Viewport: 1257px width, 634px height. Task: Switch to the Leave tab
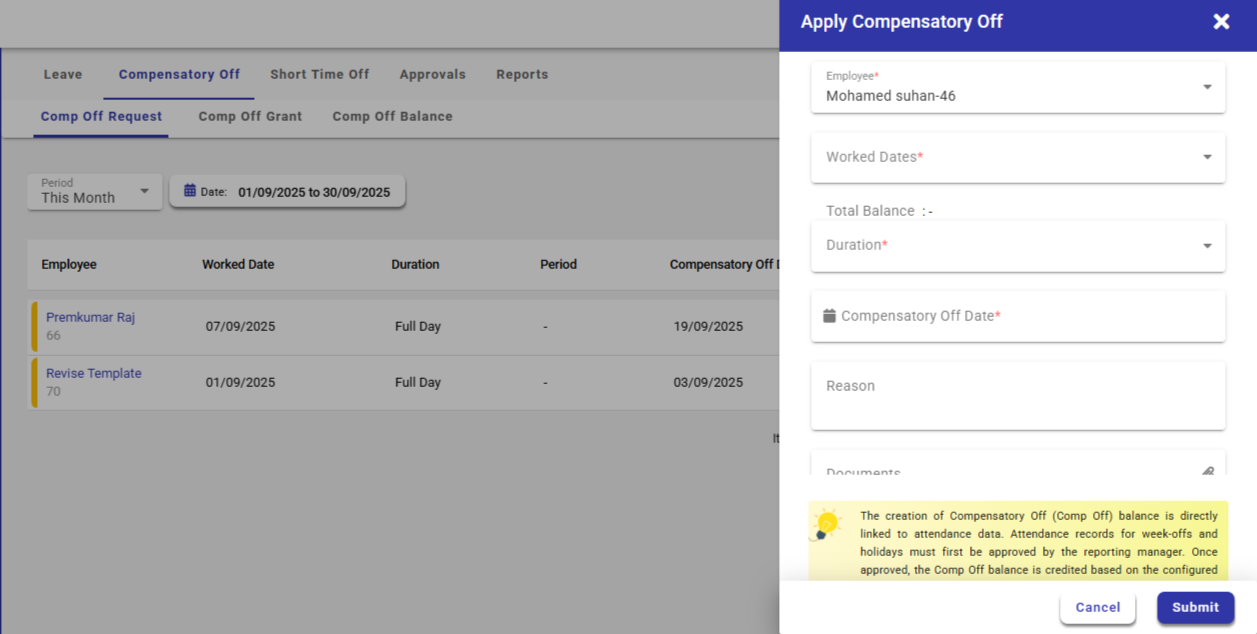[x=63, y=75]
